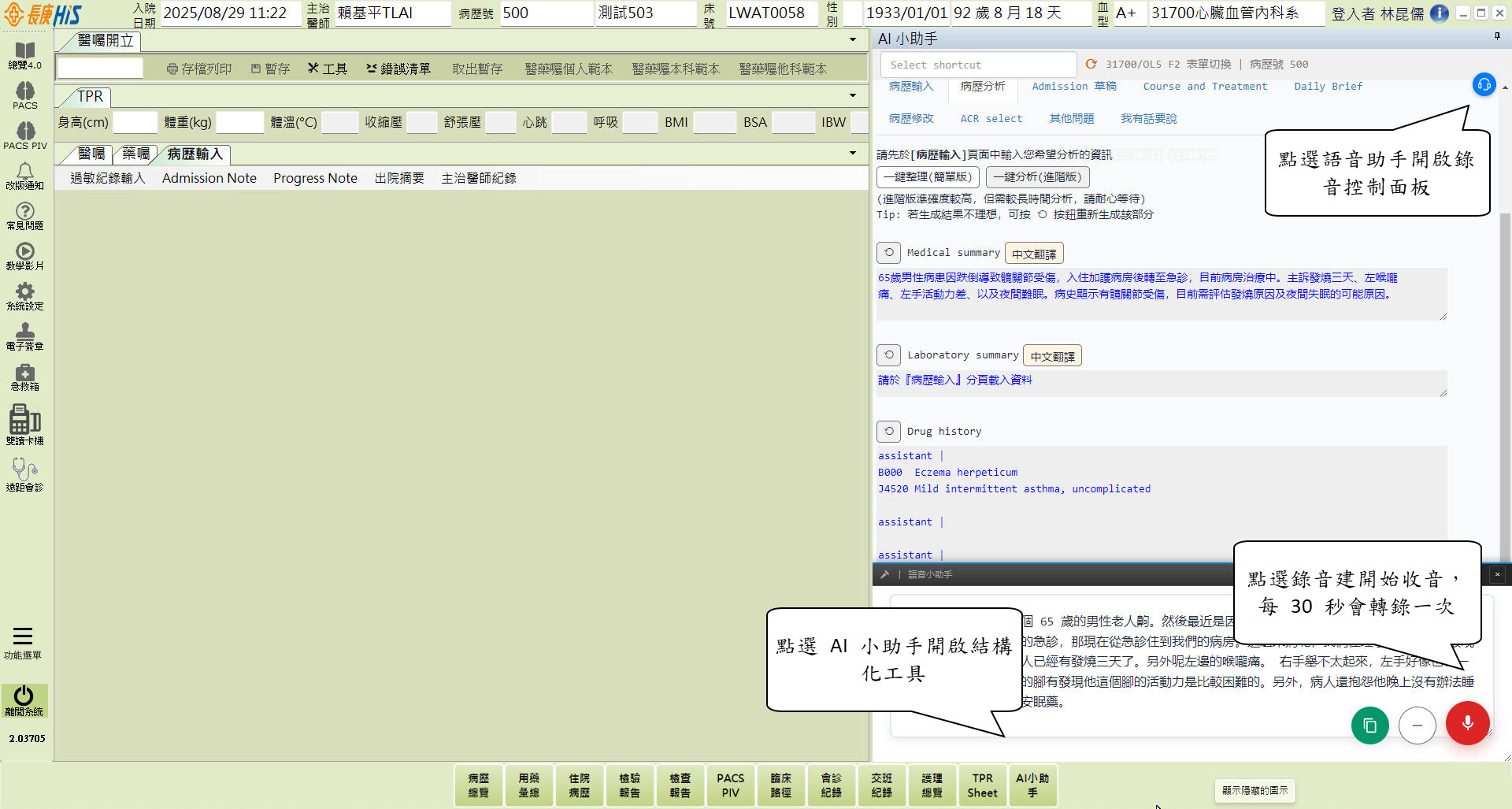Click the blue headset voice assistant icon
This screenshot has height=809, width=1512.
pyautogui.click(x=1484, y=85)
